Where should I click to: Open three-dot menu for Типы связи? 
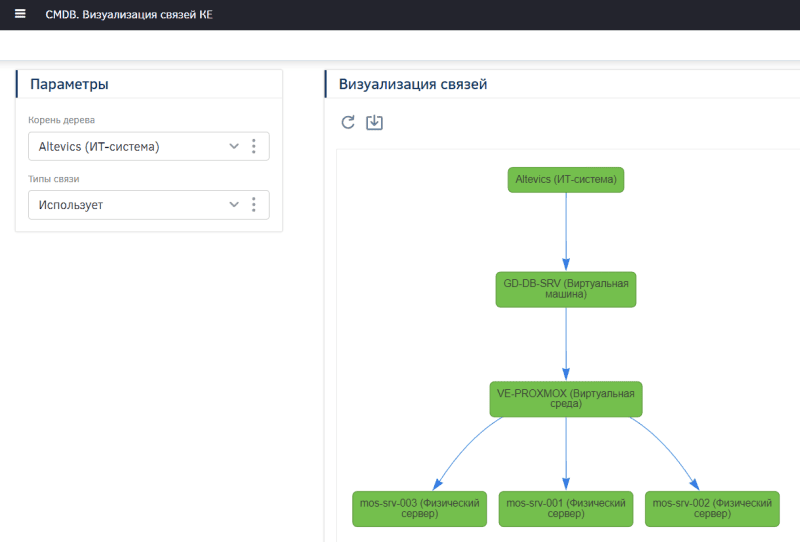click(x=254, y=205)
